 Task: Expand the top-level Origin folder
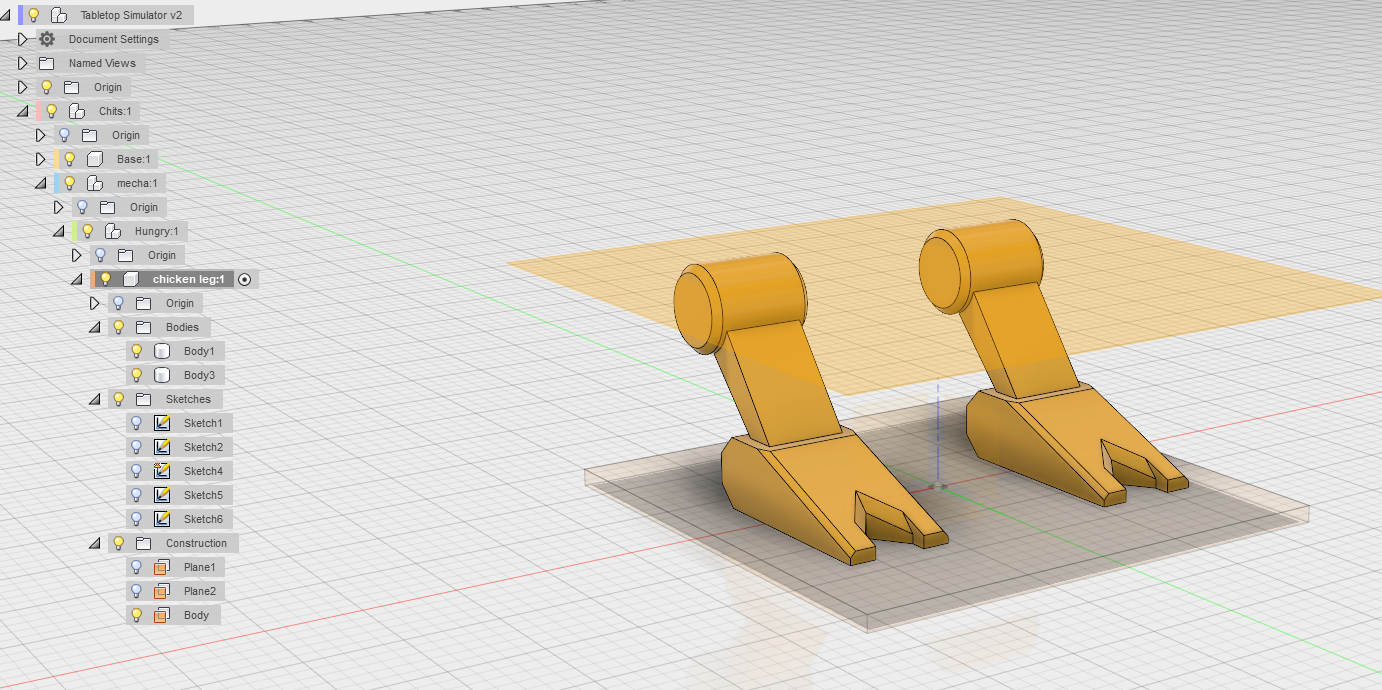click(23, 87)
